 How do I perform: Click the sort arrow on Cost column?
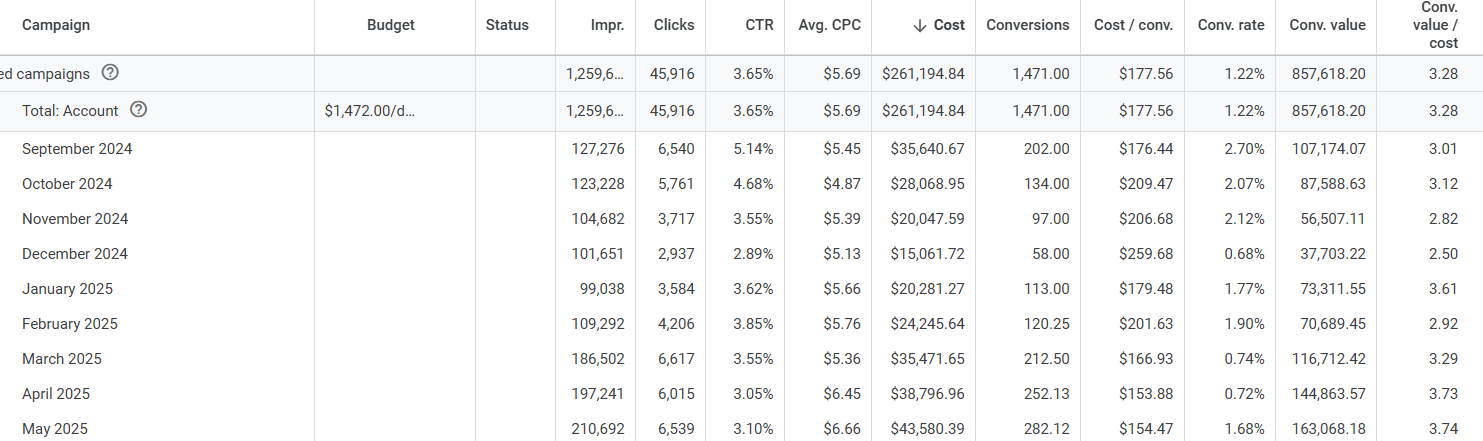920,25
